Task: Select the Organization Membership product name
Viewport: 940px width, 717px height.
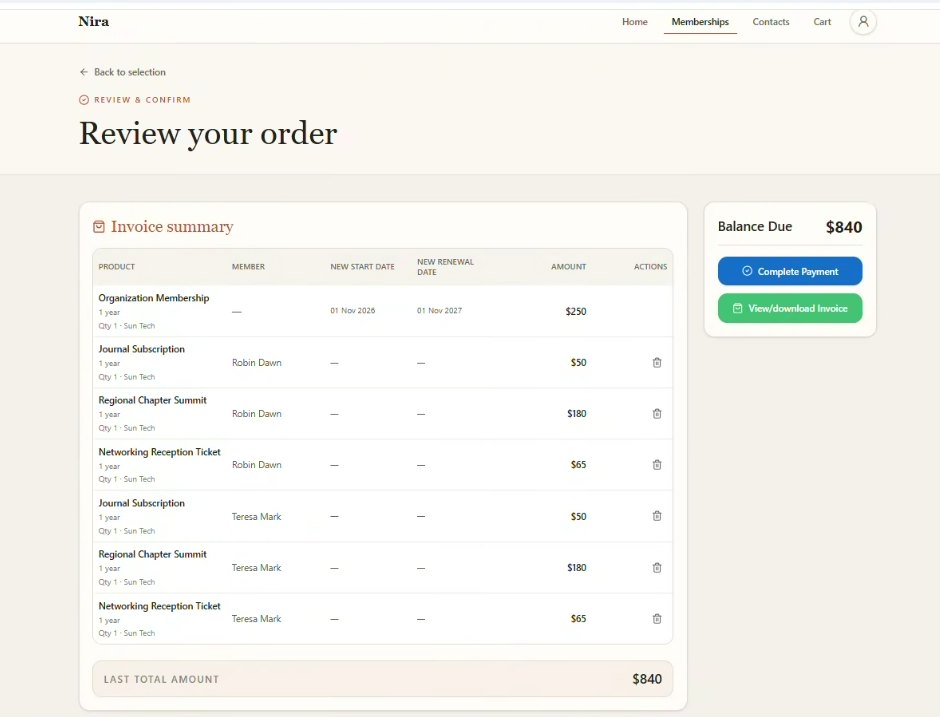Action: (153, 298)
